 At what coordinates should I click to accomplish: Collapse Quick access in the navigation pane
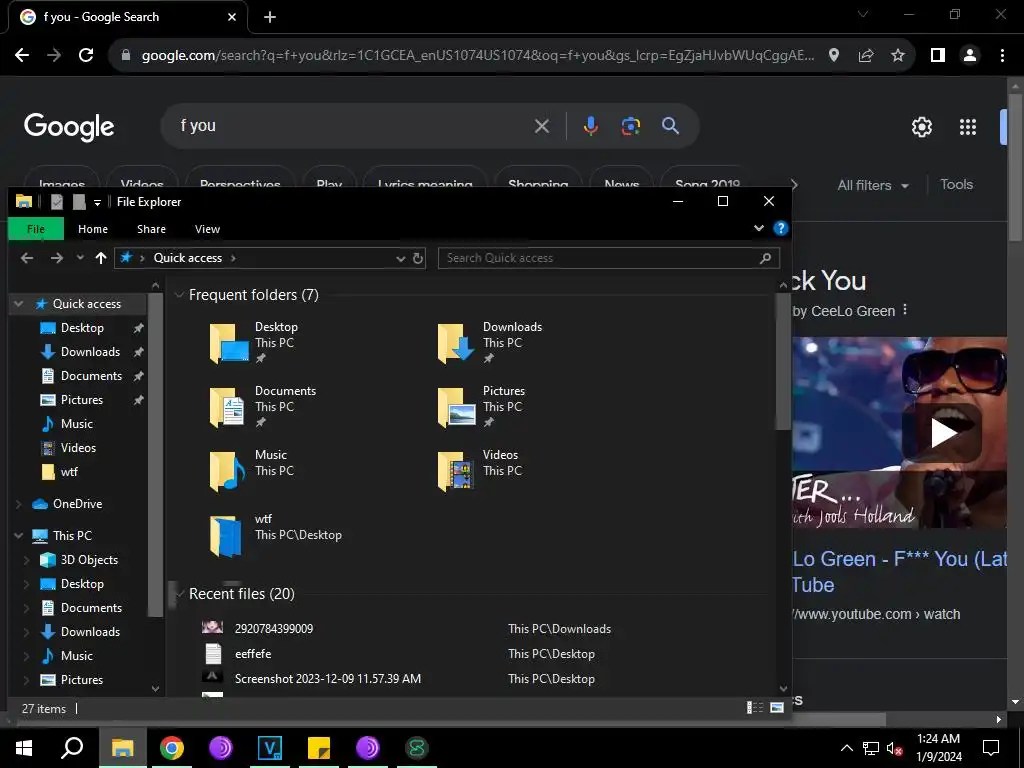[19, 304]
